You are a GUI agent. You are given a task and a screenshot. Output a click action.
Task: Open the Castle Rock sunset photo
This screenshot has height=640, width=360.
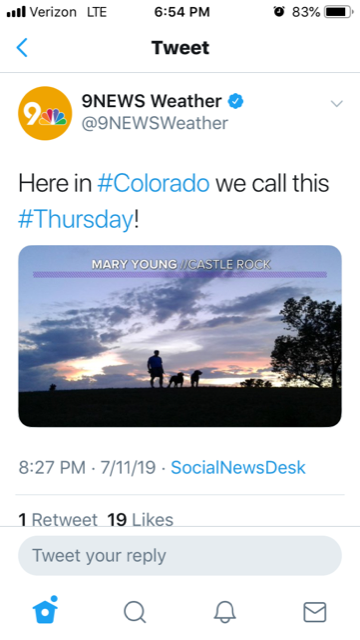coord(180,336)
